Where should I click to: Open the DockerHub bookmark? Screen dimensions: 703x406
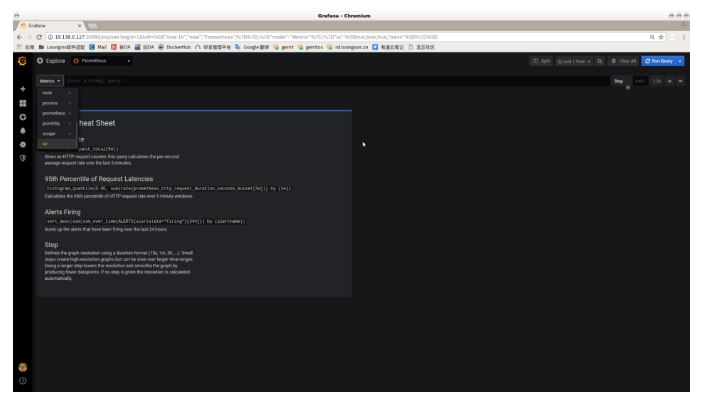[x=175, y=47]
